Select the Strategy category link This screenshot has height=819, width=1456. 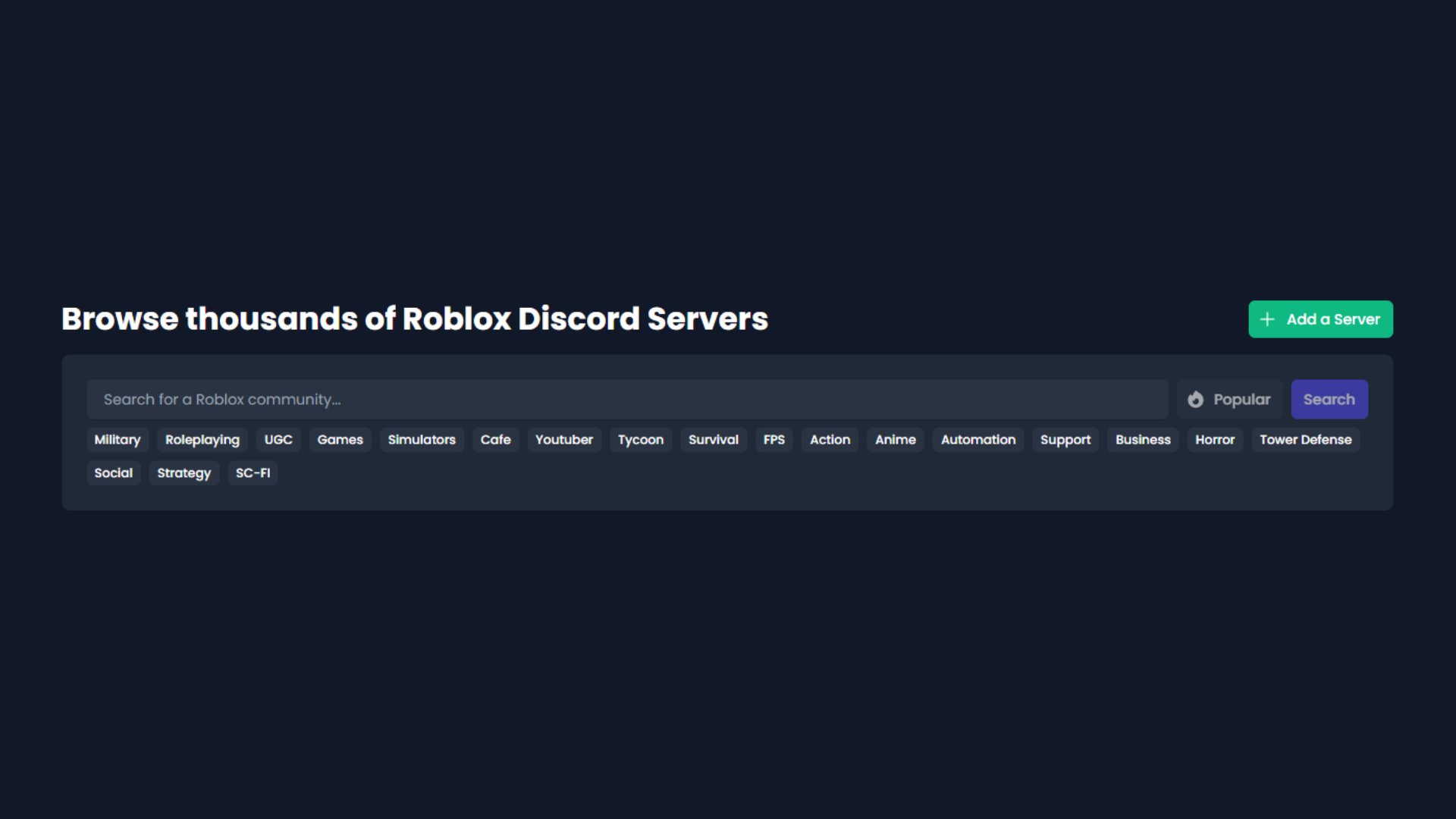[x=184, y=472]
